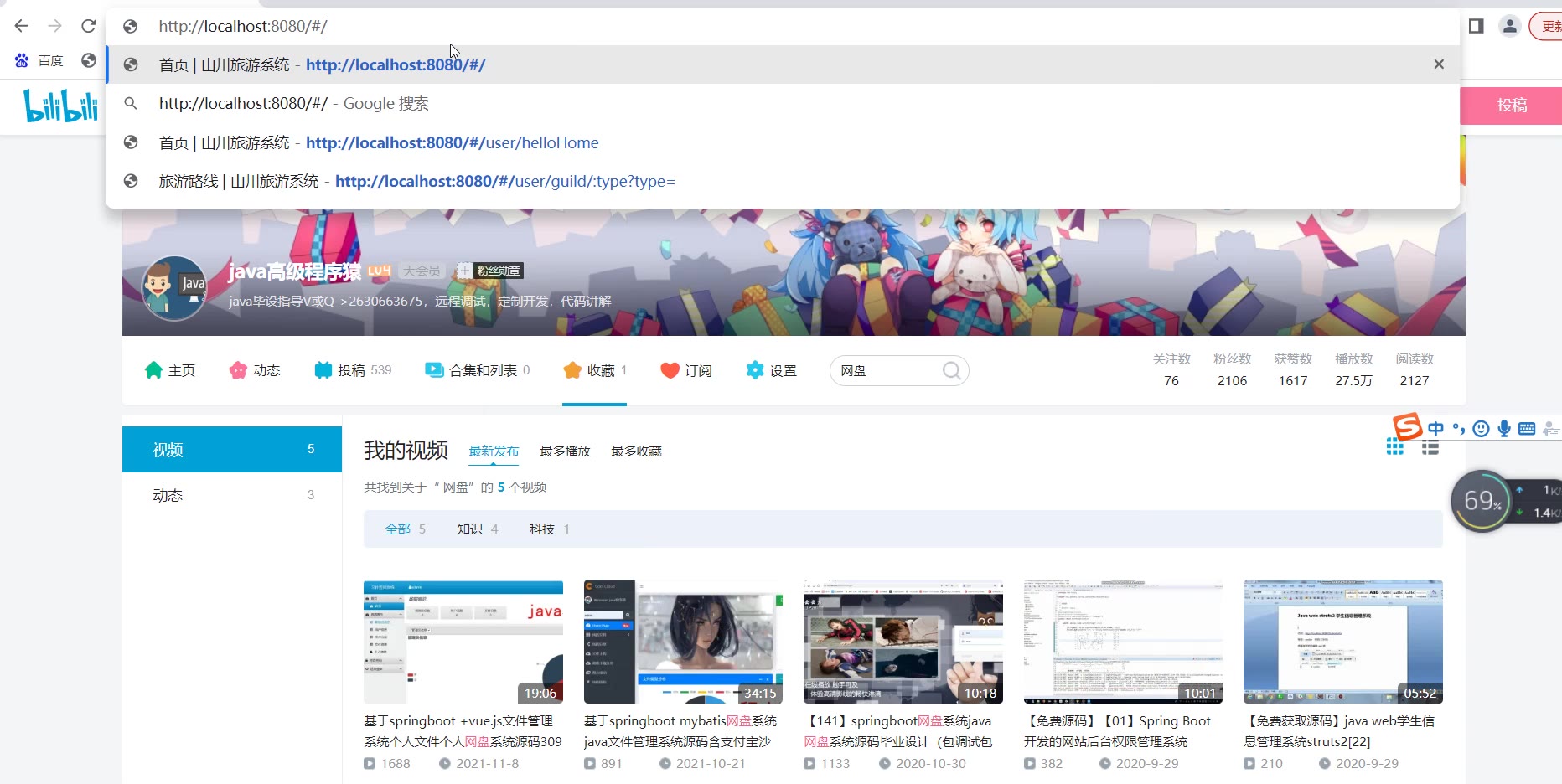Click the browser back arrow
Image resolution: width=1562 pixels, height=784 pixels.
point(22,26)
